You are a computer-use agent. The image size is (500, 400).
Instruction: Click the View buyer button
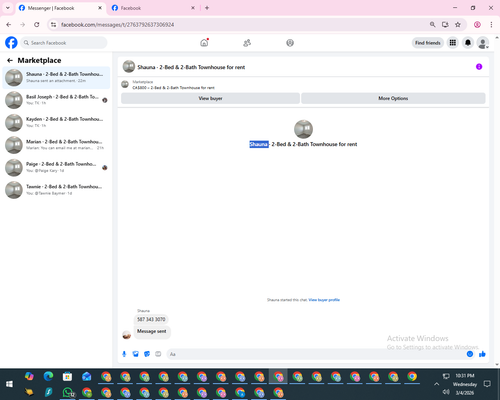(x=210, y=98)
